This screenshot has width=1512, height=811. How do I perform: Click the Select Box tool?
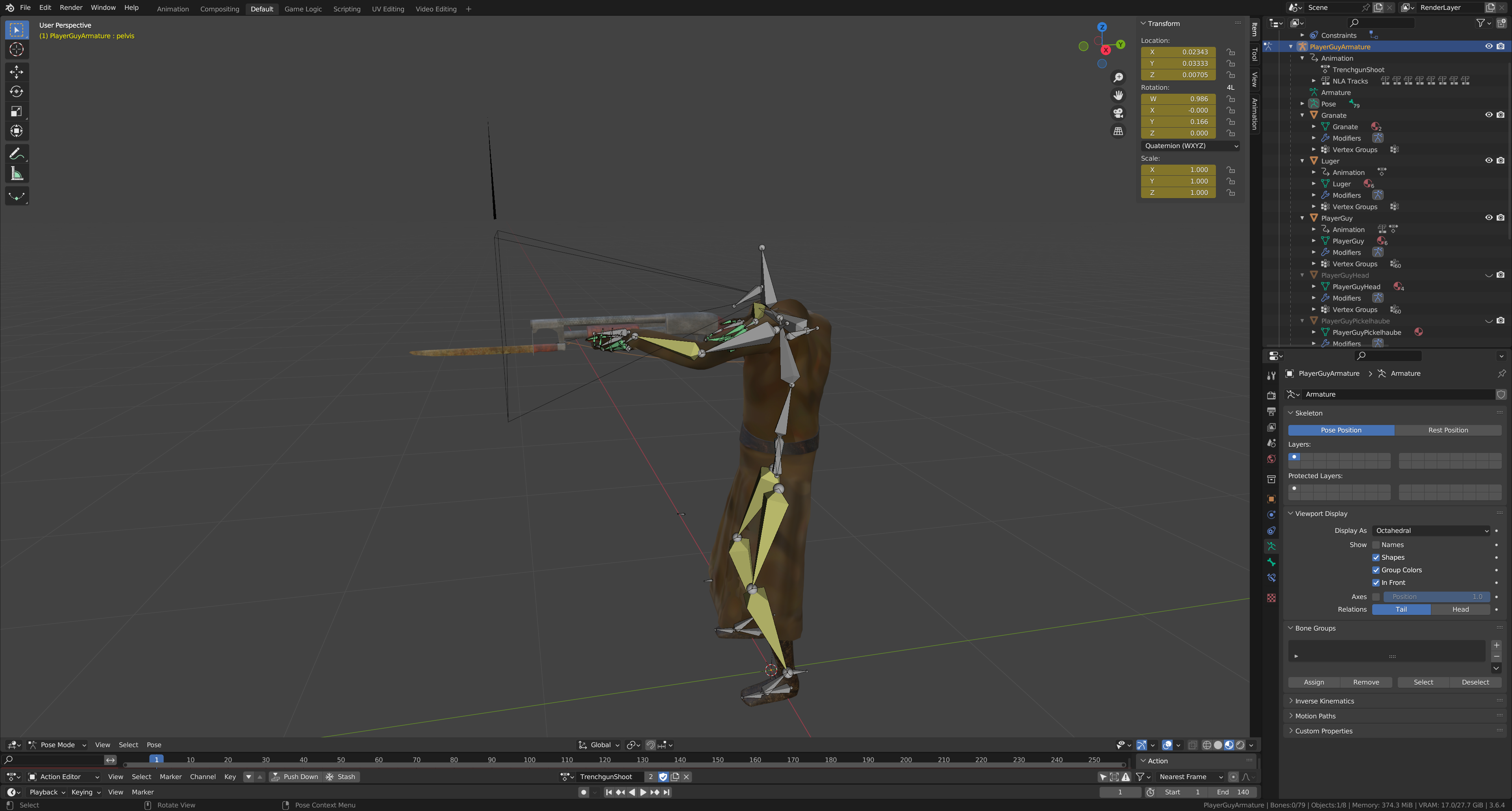point(17,30)
